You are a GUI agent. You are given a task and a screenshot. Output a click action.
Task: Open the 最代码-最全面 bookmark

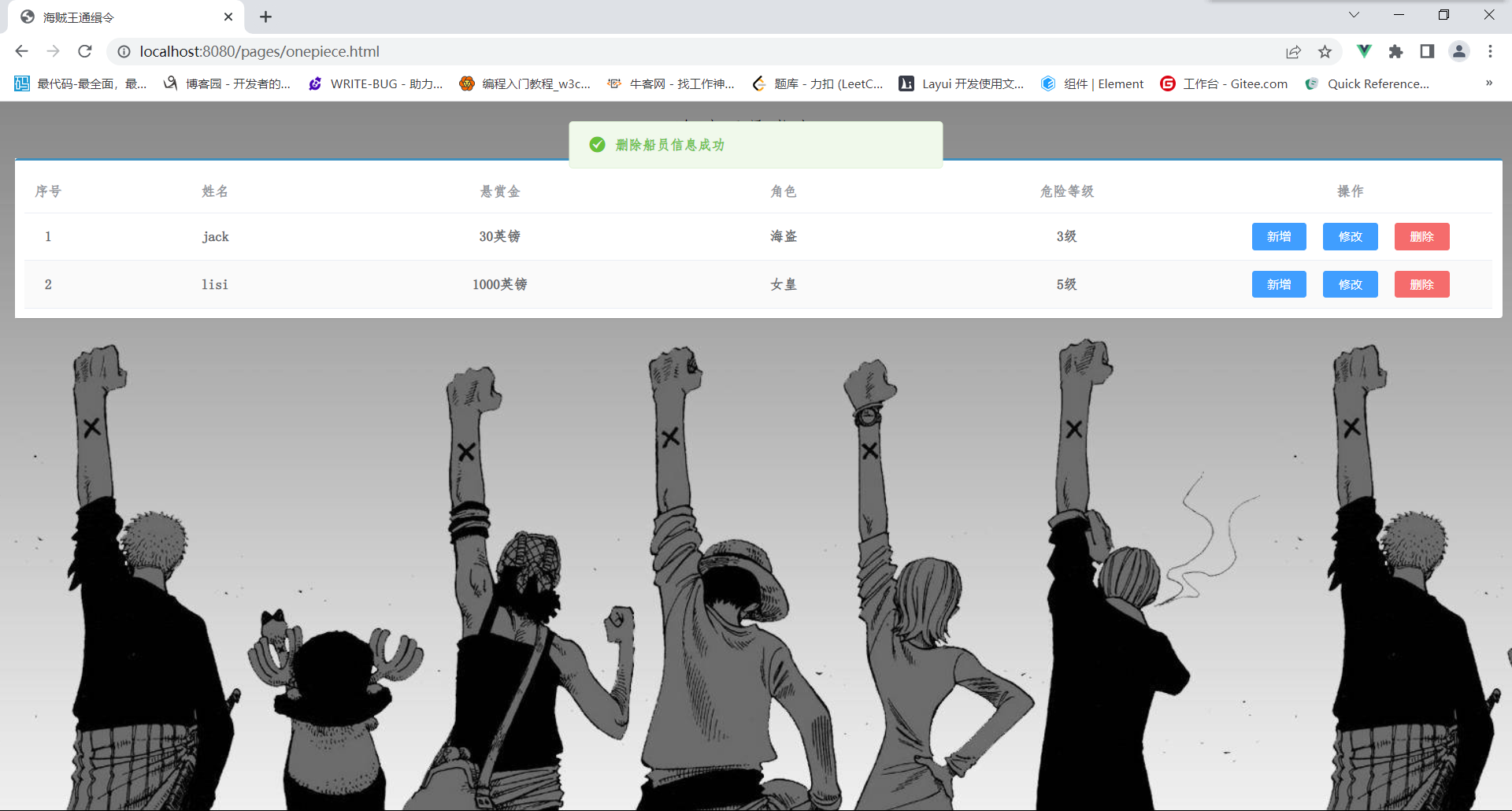coord(80,83)
